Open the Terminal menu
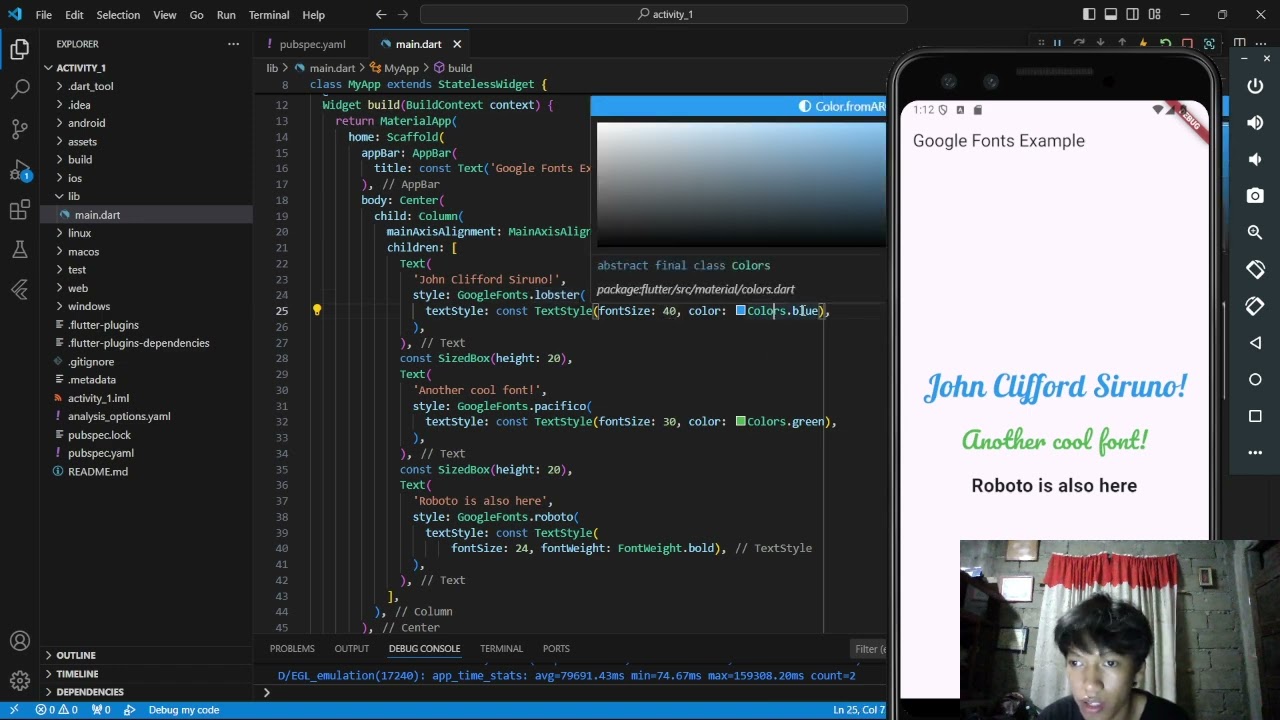This screenshot has height=720, width=1280. [268, 15]
